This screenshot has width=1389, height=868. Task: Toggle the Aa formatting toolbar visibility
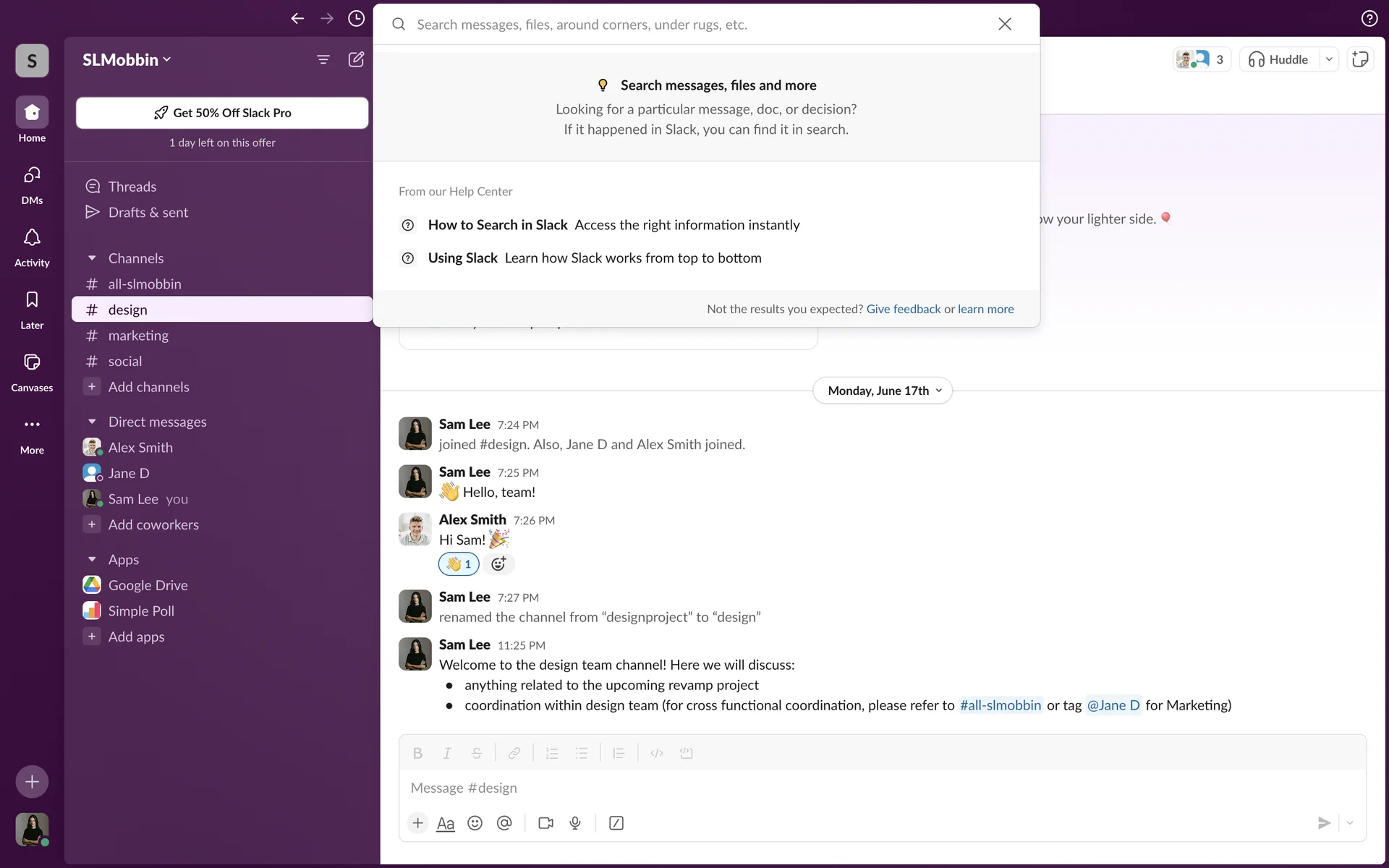[446, 823]
